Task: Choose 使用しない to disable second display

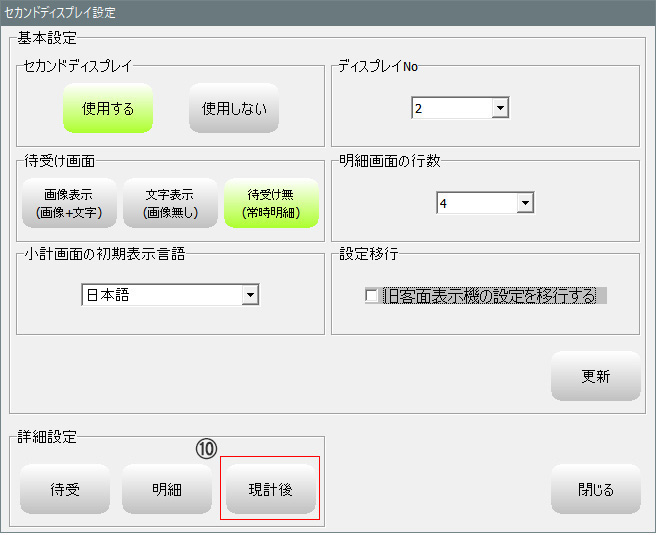Action: (x=234, y=108)
